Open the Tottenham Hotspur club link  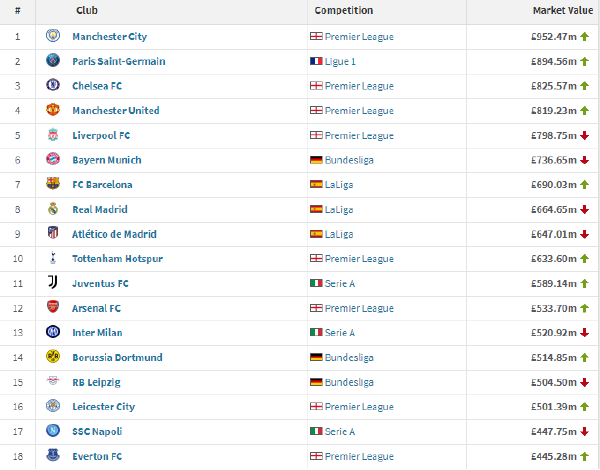117,259
